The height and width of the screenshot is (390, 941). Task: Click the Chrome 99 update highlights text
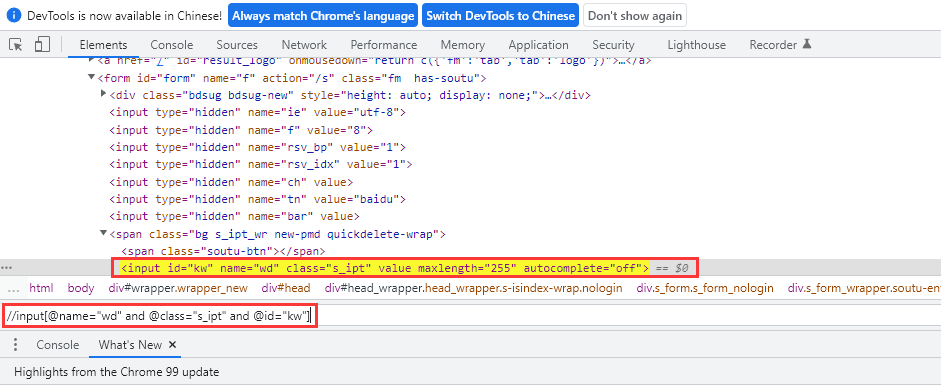click(x=116, y=372)
